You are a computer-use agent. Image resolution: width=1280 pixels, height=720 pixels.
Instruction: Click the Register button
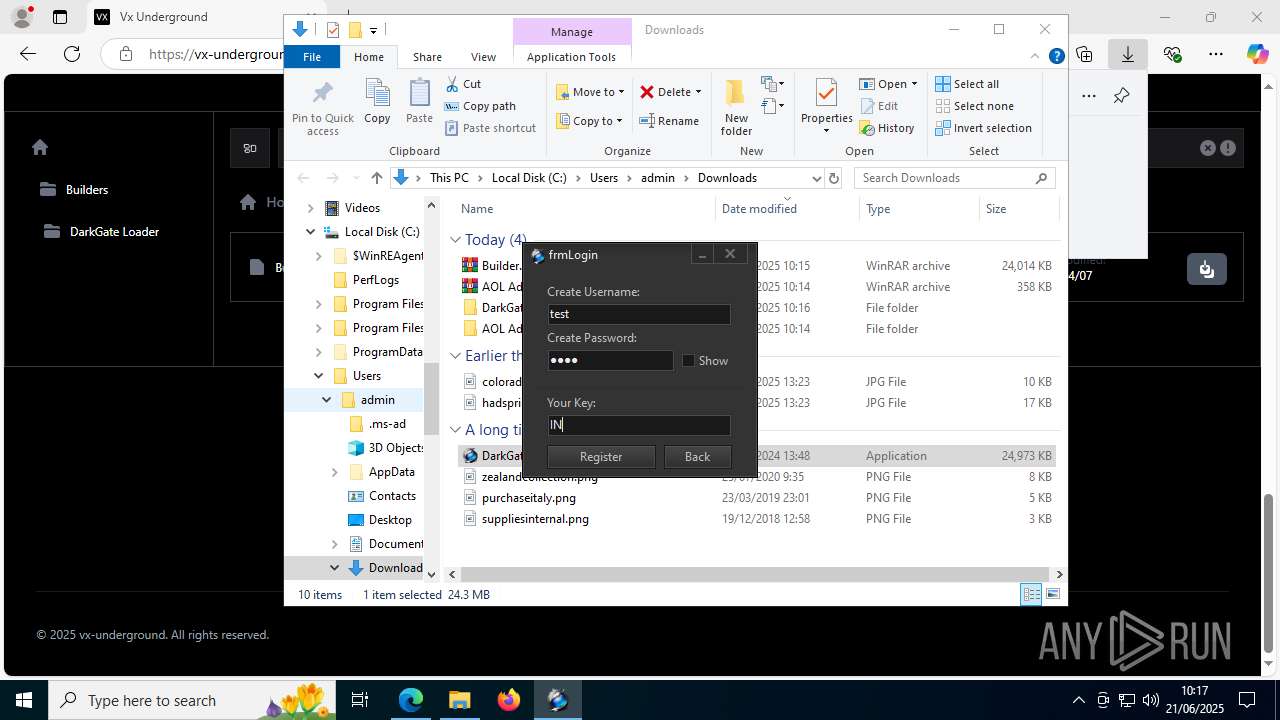pyautogui.click(x=601, y=457)
